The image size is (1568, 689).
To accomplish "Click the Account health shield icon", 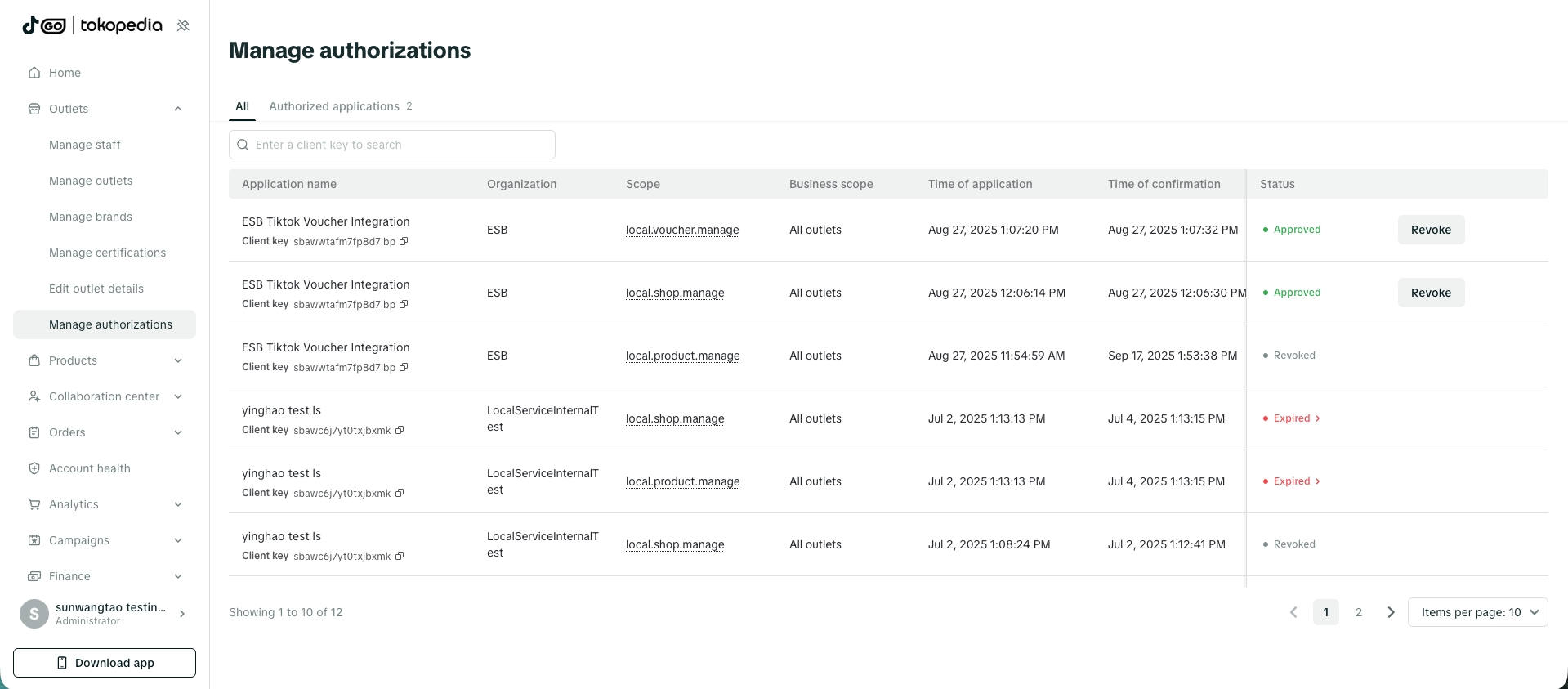I will [x=34, y=468].
